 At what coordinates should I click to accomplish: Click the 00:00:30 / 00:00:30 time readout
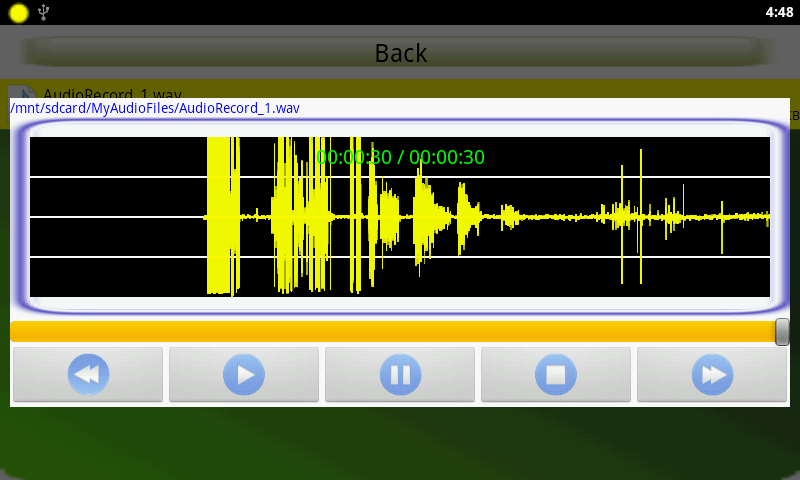400,157
